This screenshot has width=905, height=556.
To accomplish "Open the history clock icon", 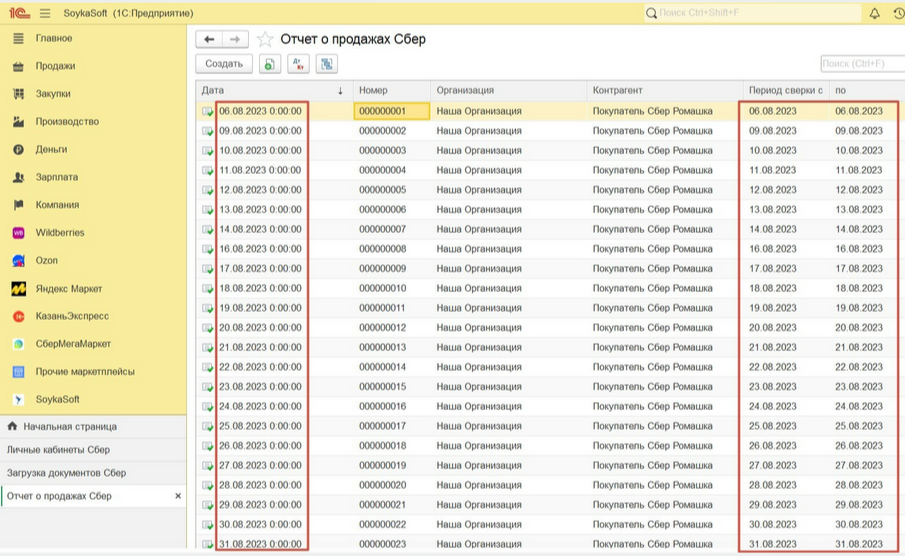I will point(898,13).
